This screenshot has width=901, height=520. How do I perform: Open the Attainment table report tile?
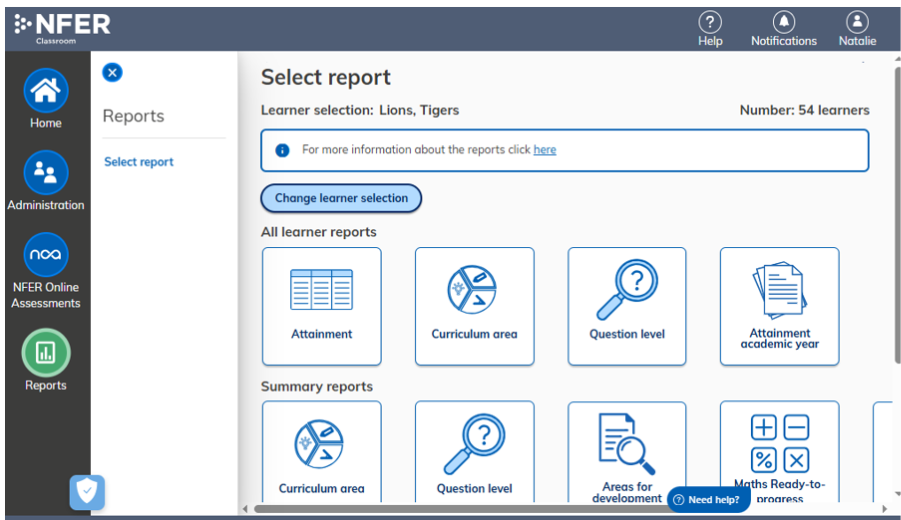322,306
